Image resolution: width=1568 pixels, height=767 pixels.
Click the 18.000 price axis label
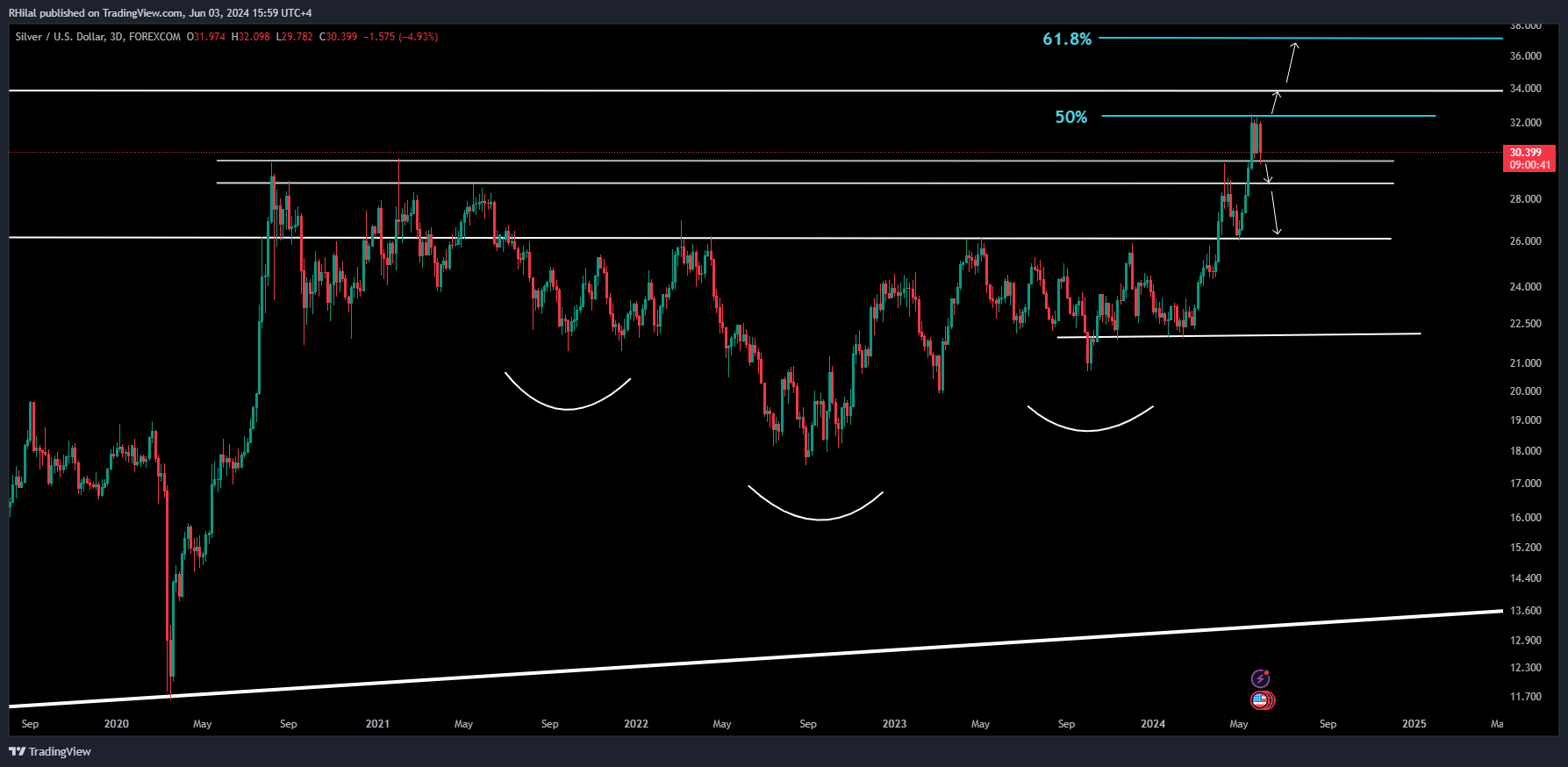pos(1526,451)
